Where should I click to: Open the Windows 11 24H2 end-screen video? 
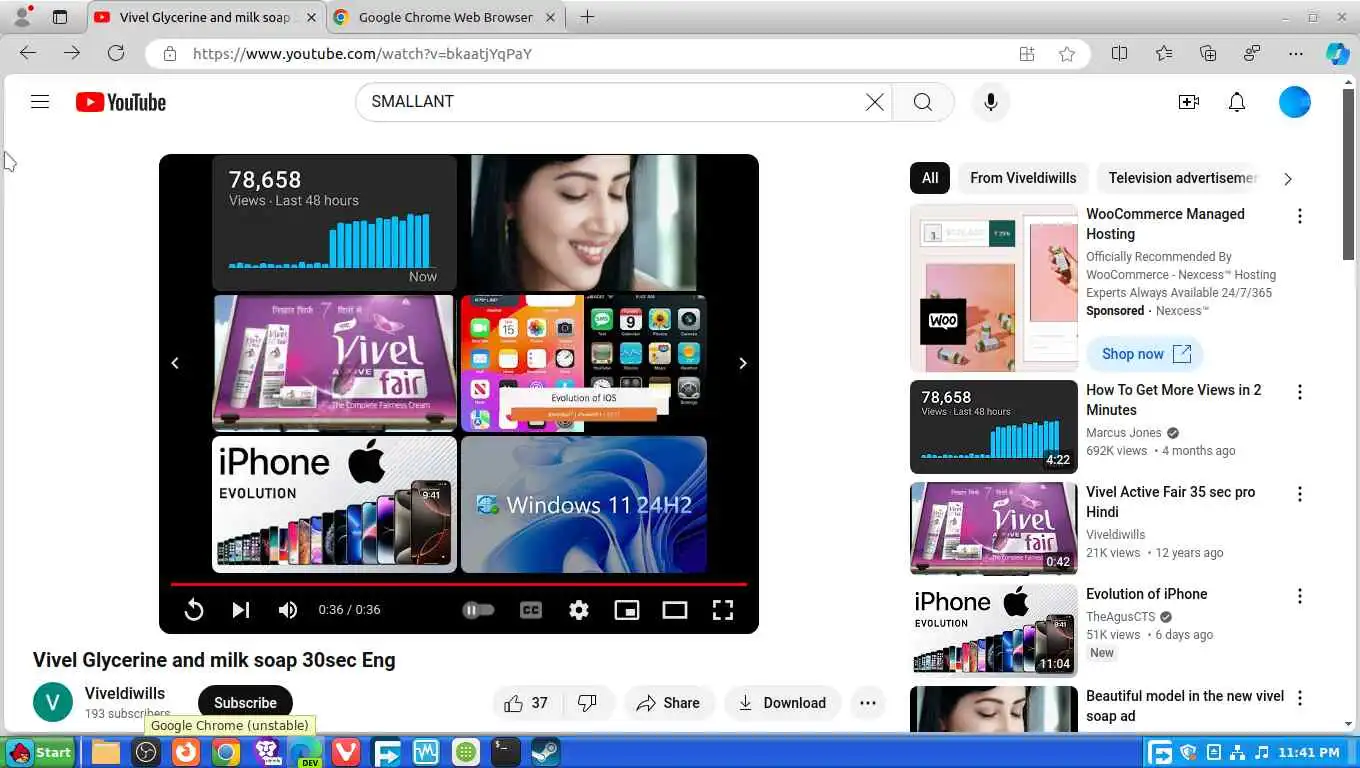click(x=584, y=504)
